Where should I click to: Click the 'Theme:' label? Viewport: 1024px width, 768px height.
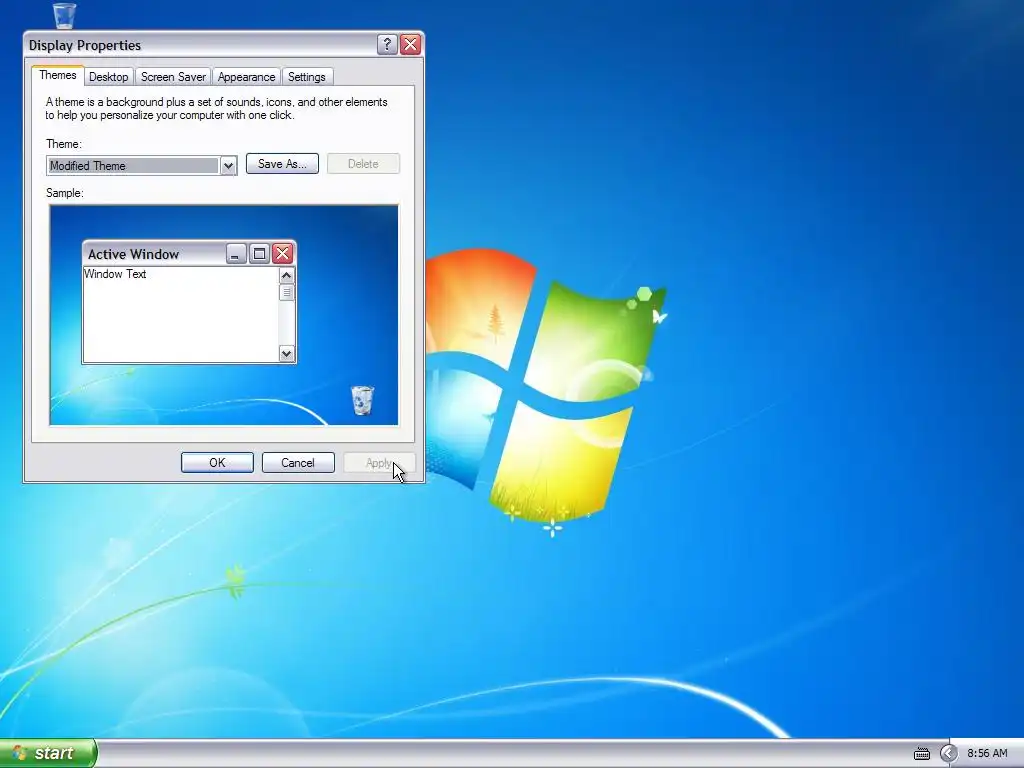tap(63, 144)
